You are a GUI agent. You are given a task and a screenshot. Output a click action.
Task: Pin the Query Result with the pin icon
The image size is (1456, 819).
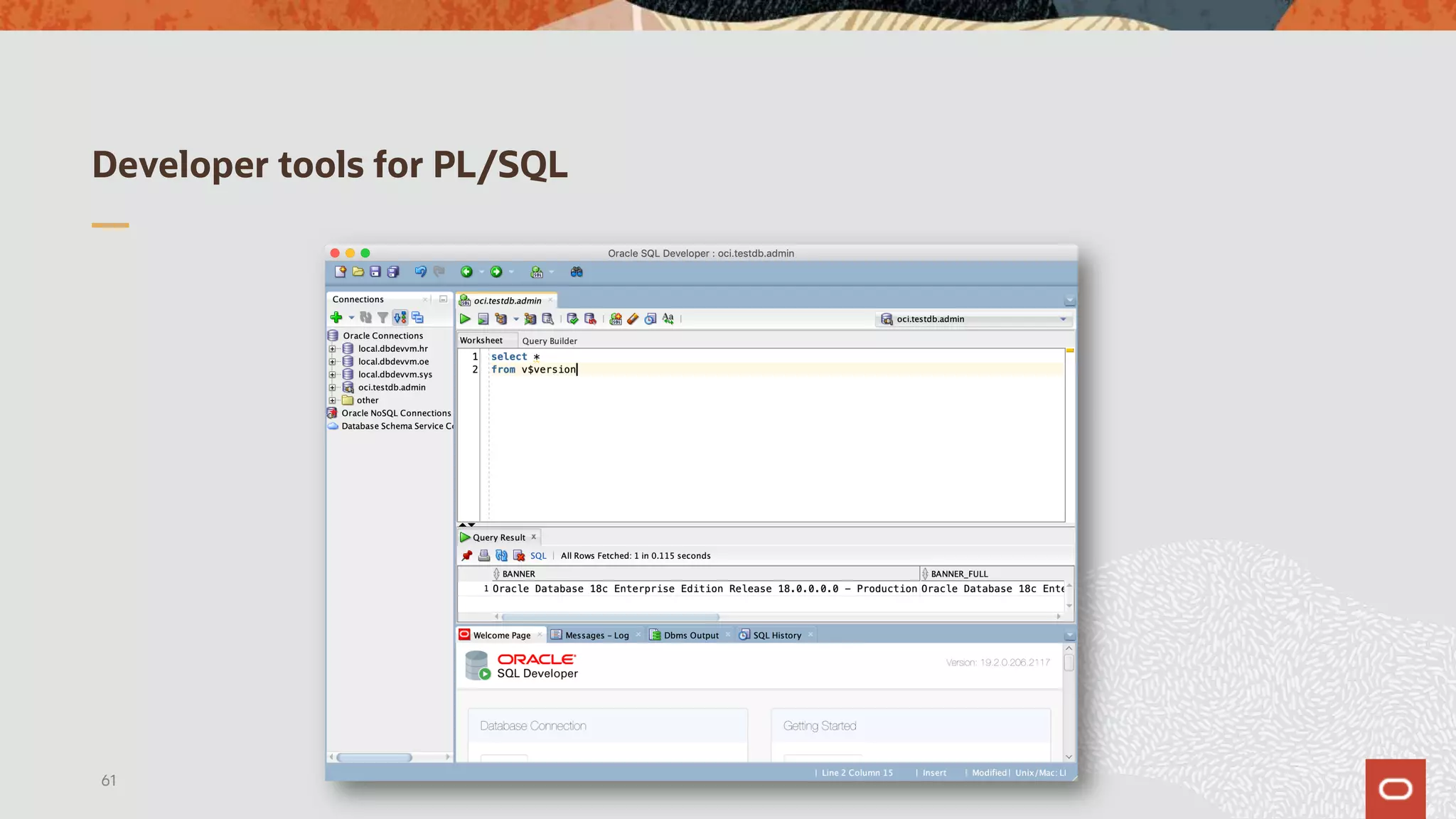tap(467, 555)
